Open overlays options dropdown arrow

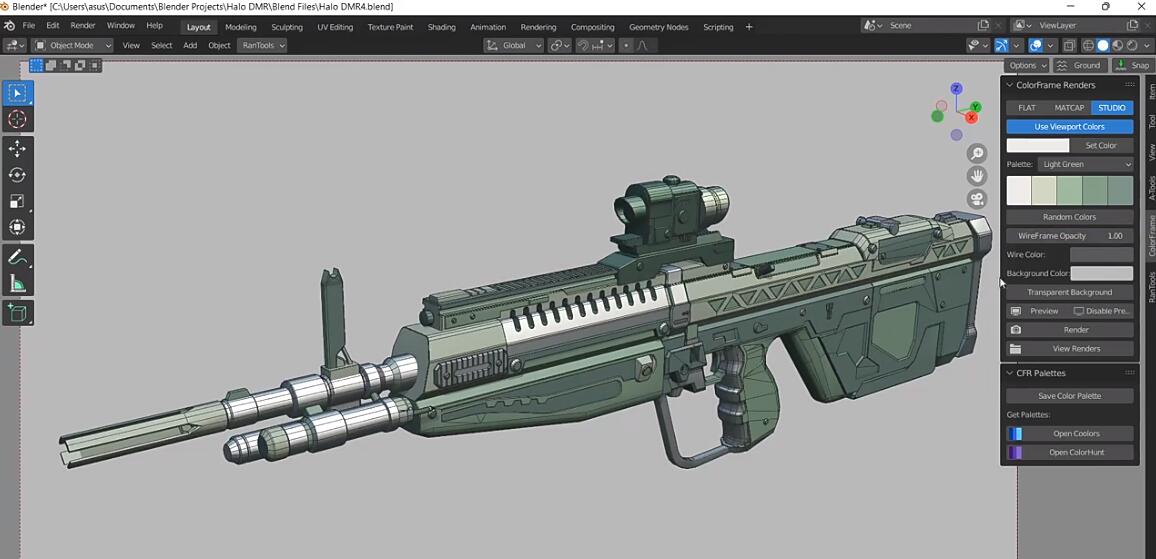point(1051,45)
